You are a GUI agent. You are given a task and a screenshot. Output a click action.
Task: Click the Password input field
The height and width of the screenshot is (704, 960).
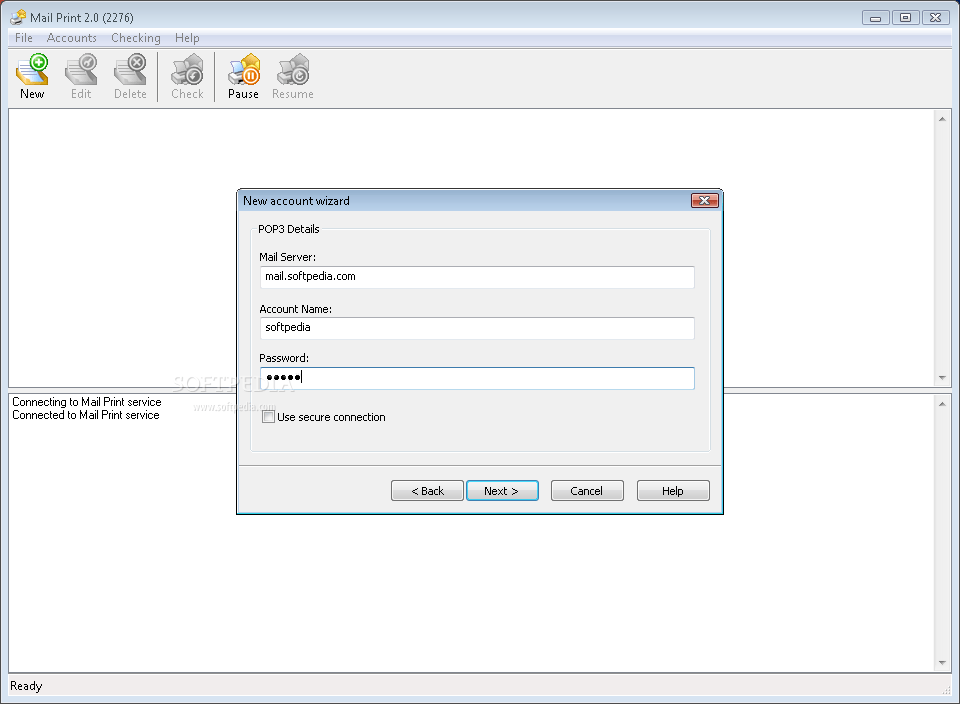pyautogui.click(x=477, y=378)
